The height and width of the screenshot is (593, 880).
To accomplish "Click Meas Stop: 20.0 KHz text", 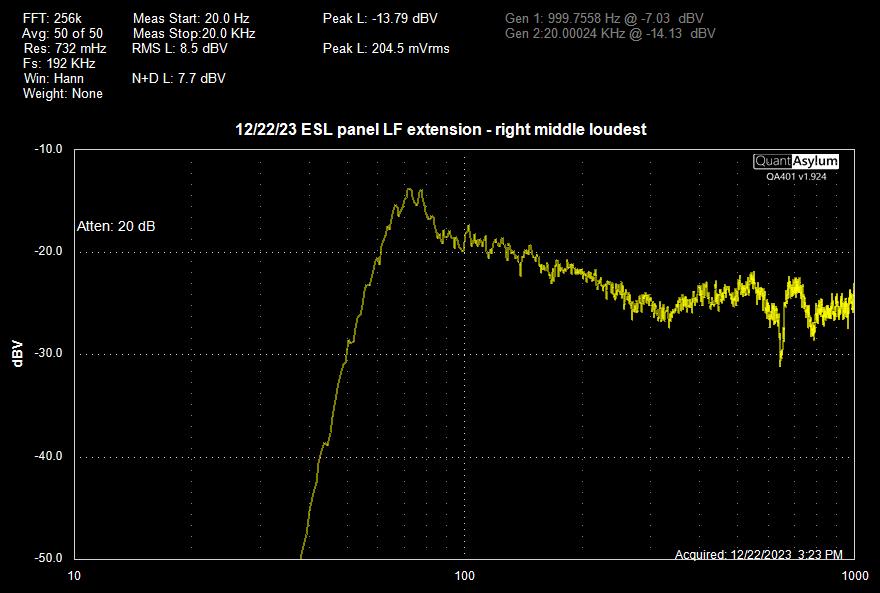I will click(194, 34).
